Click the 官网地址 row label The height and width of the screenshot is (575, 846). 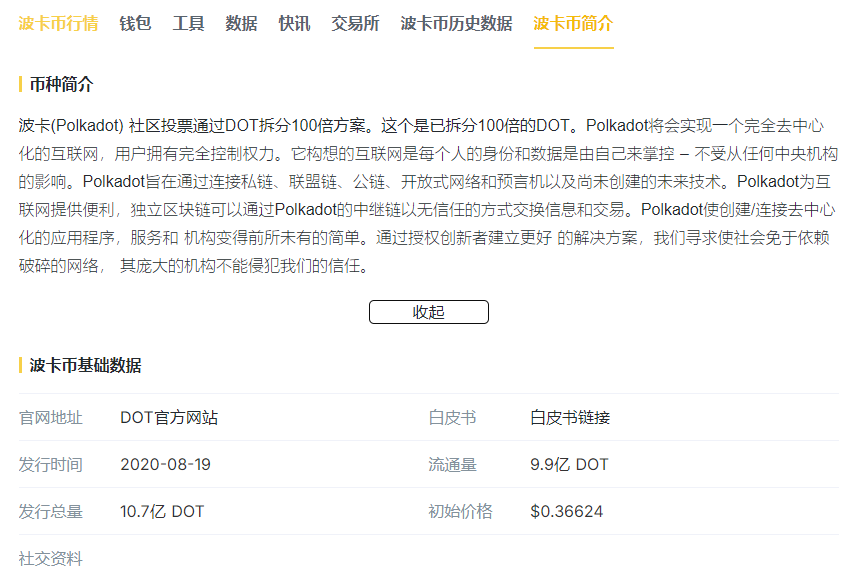click(x=51, y=418)
